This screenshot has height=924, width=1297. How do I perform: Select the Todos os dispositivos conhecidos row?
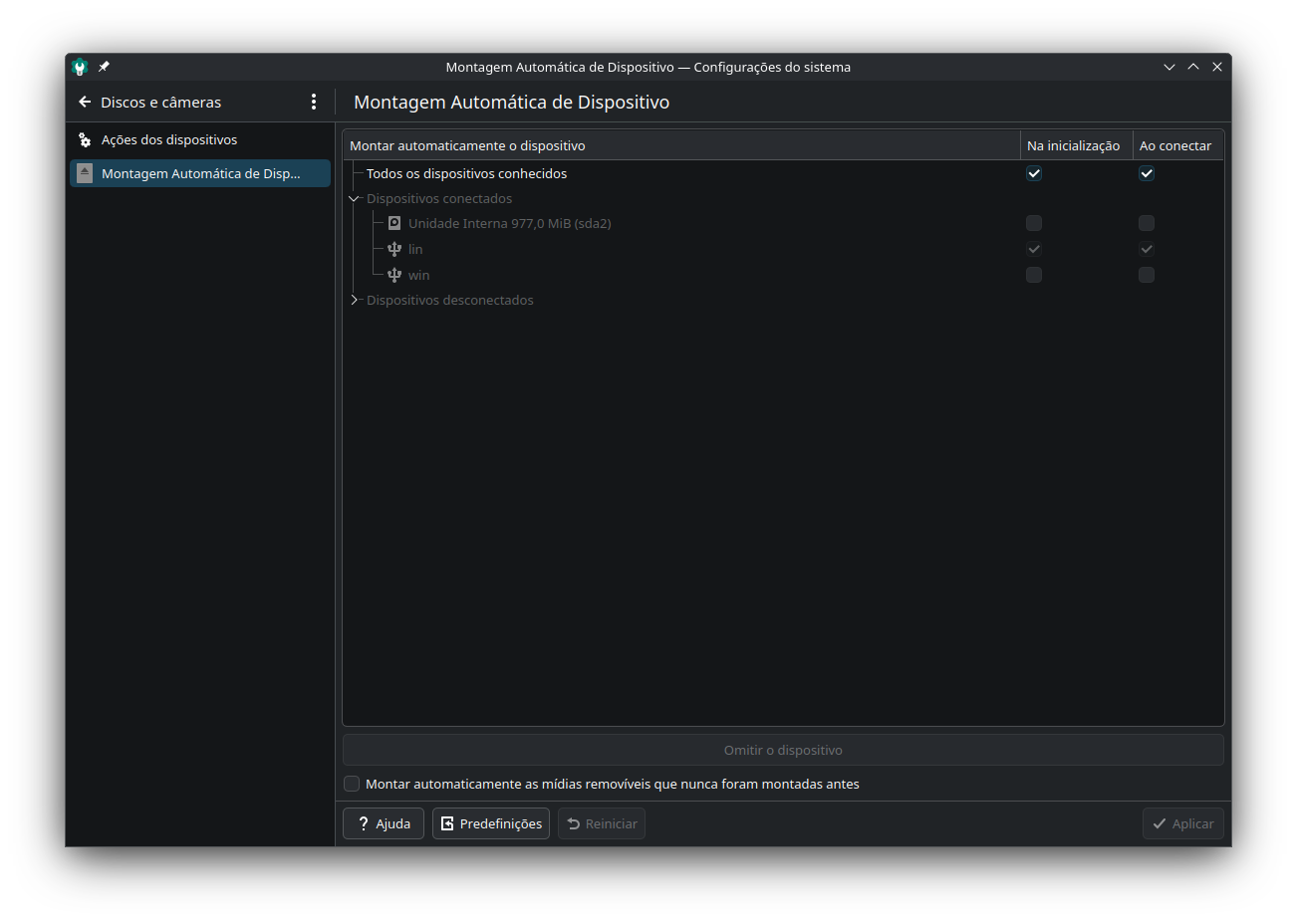783,173
